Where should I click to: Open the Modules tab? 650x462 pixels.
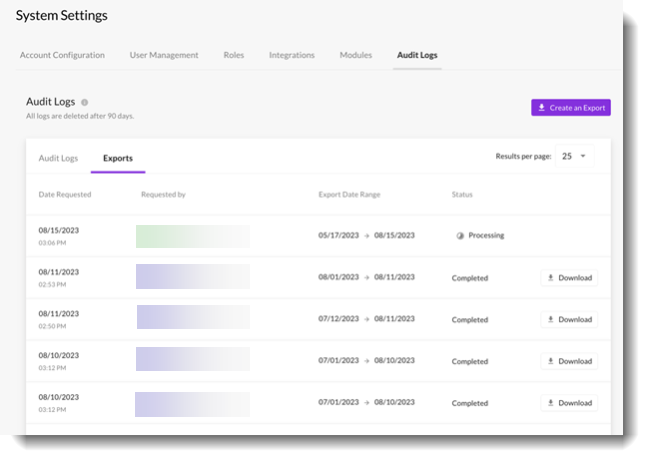(x=356, y=55)
